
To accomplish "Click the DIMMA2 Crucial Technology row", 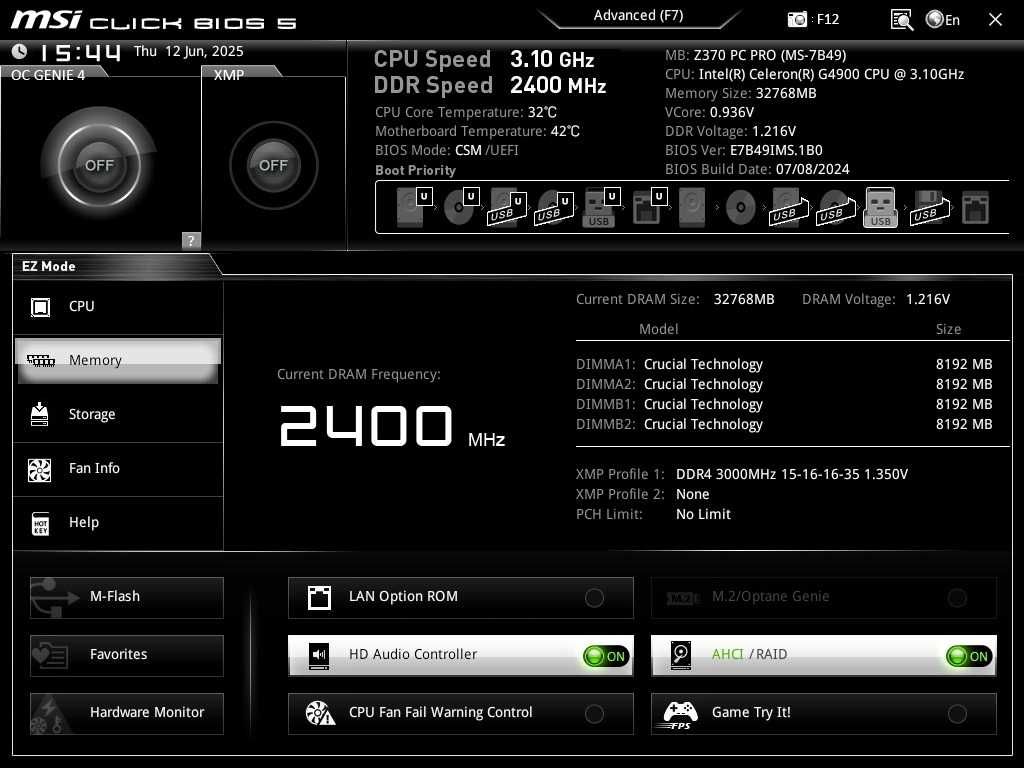I will click(x=784, y=385).
